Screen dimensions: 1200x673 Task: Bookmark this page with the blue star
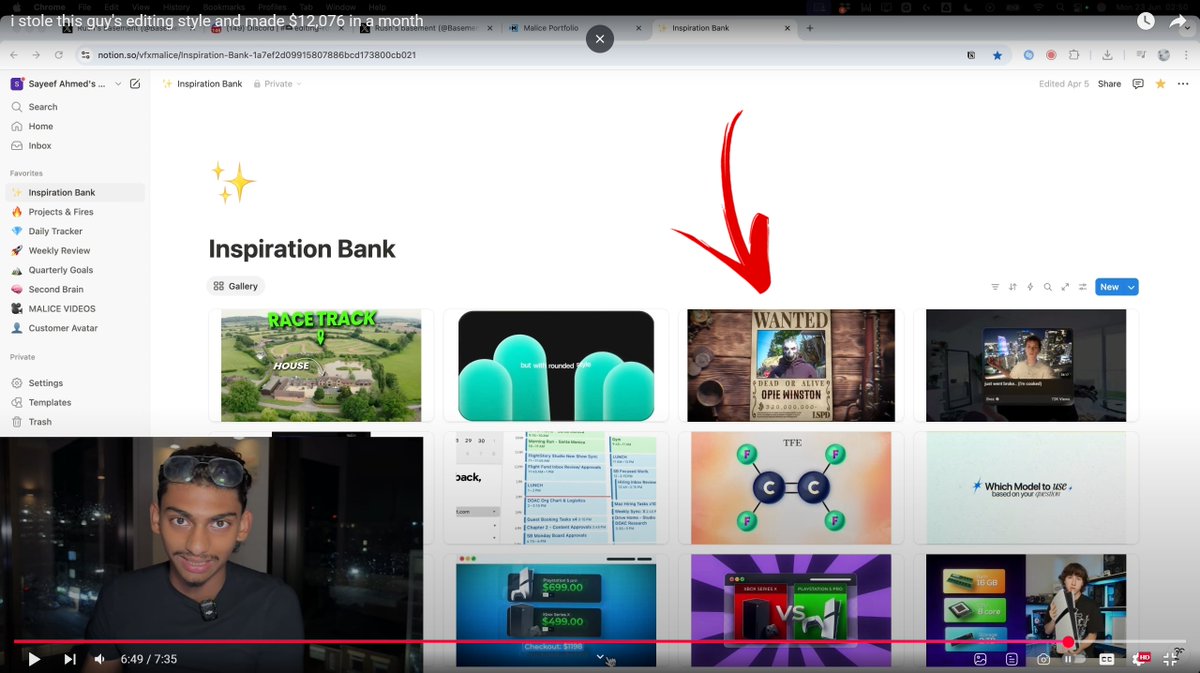(x=996, y=55)
